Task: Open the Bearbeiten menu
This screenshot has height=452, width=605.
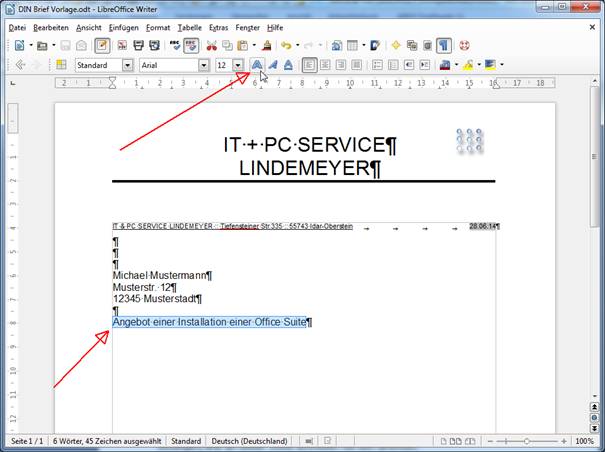Action: point(51,28)
